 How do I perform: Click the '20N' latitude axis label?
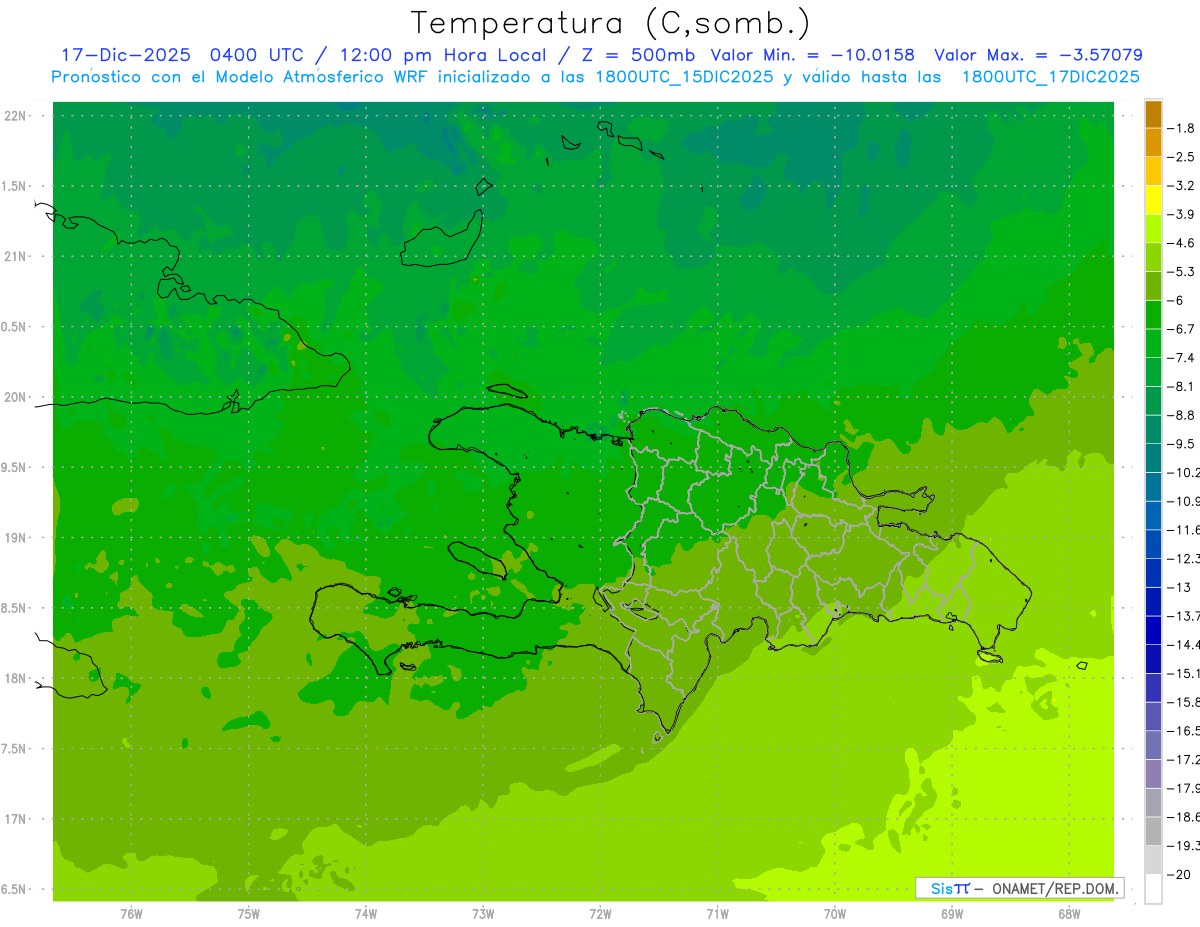(16, 397)
